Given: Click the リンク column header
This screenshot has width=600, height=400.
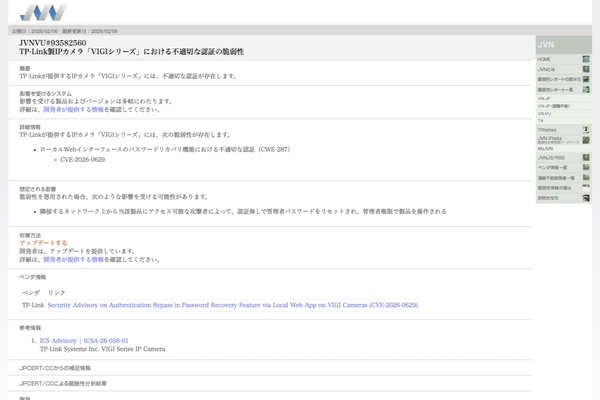Looking at the screenshot, I should pyautogui.click(x=57, y=293).
